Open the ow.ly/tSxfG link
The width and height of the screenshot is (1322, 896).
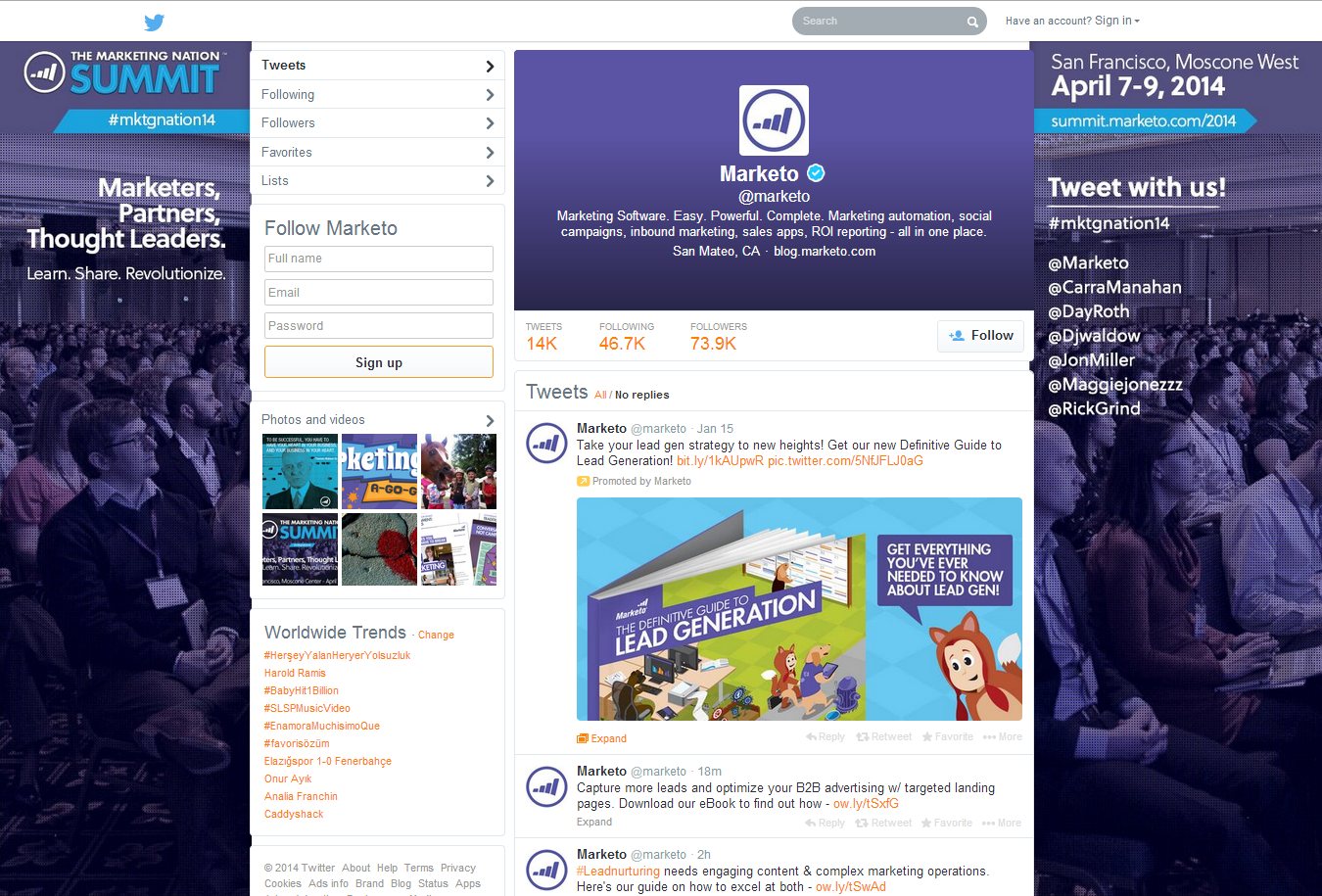pyautogui.click(x=866, y=804)
